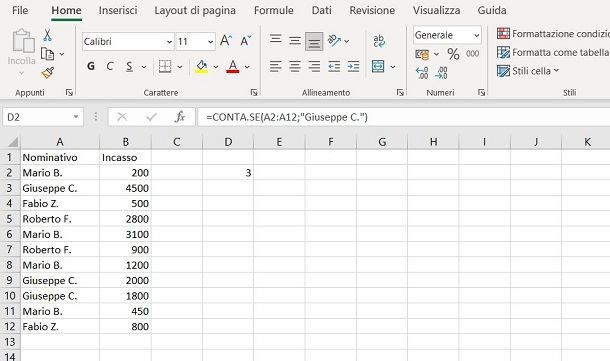This screenshot has height=361, width=610.
Task: Open the File tab
Action: pos(20,10)
